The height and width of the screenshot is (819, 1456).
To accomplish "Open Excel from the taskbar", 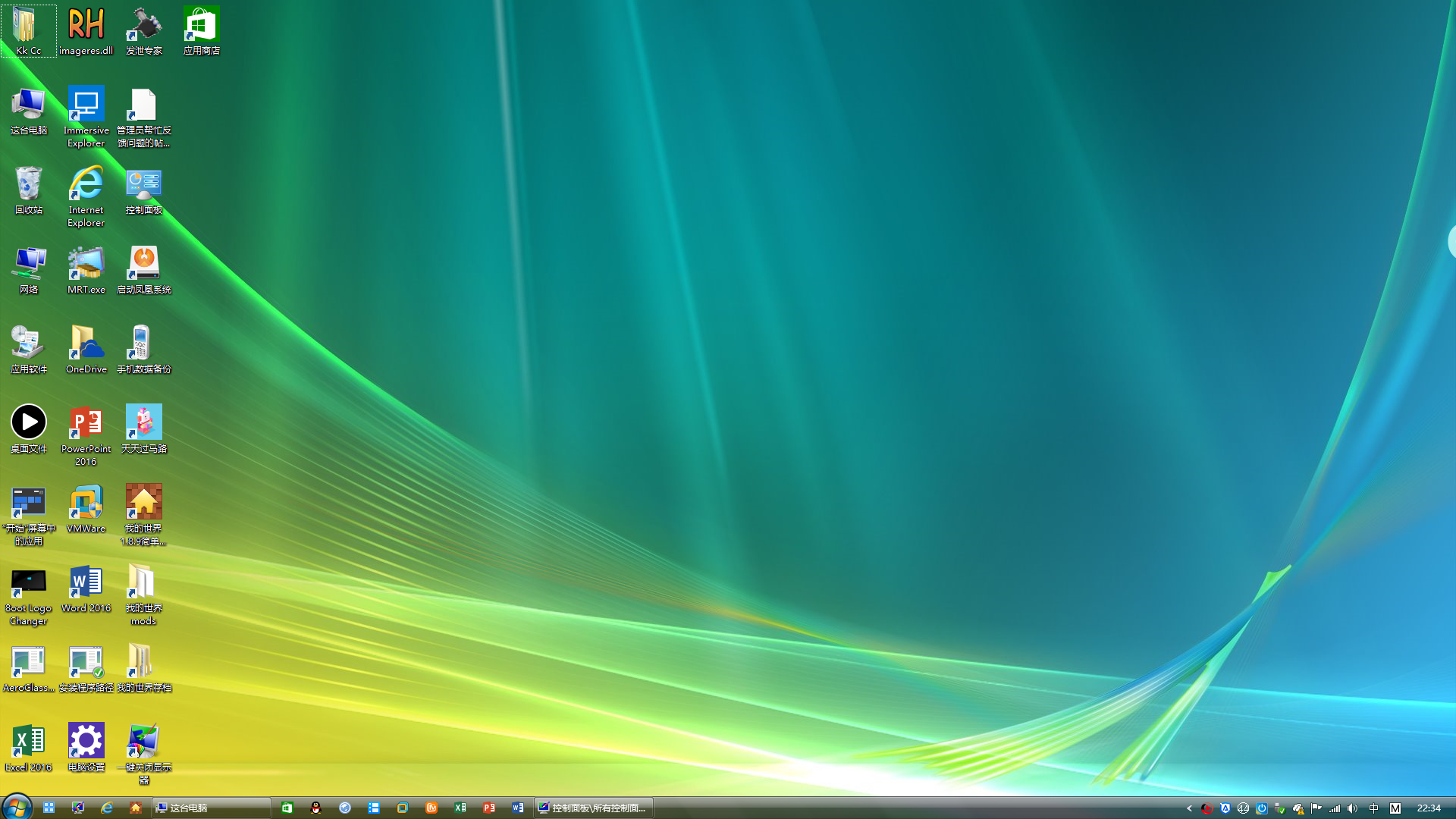I will [x=460, y=808].
